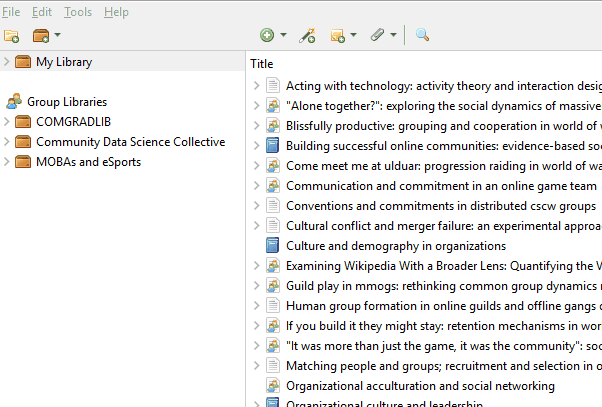Expand Community Data Science Collective library
This screenshot has width=602, height=407.
pyautogui.click(x=7, y=142)
